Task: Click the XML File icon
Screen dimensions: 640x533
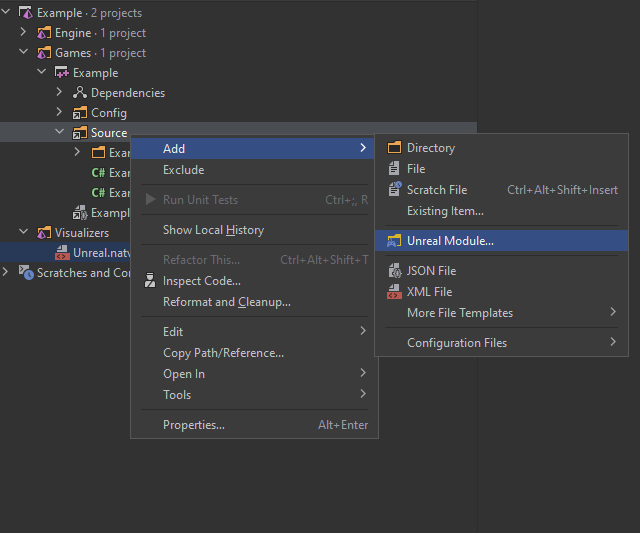Action: coord(394,292)
